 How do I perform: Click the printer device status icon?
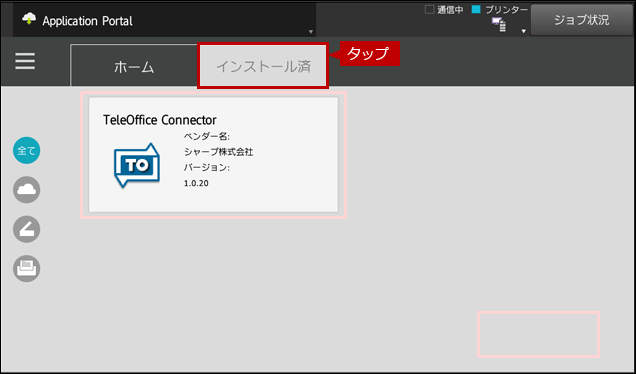click(499, 25)
